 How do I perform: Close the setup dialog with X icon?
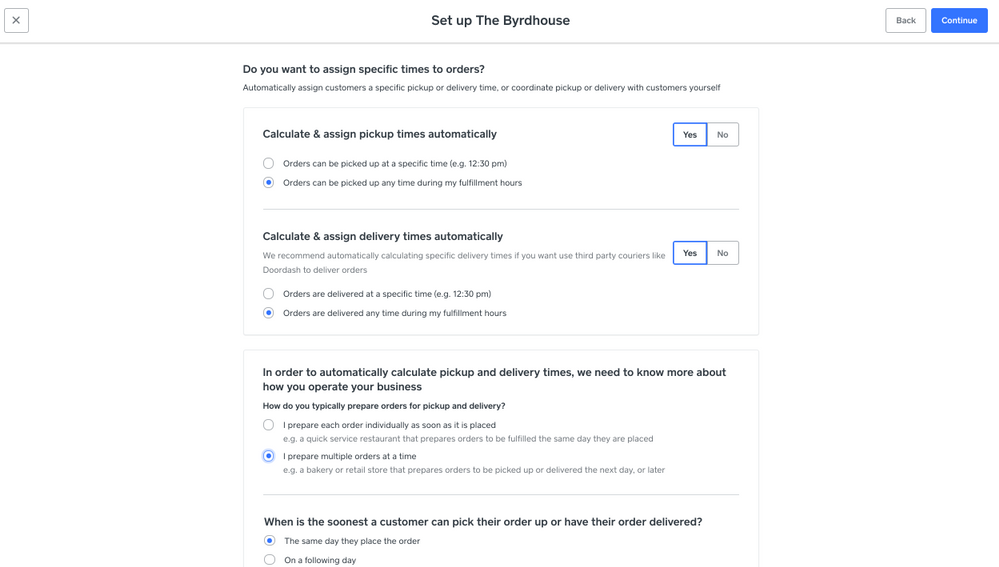16,20
